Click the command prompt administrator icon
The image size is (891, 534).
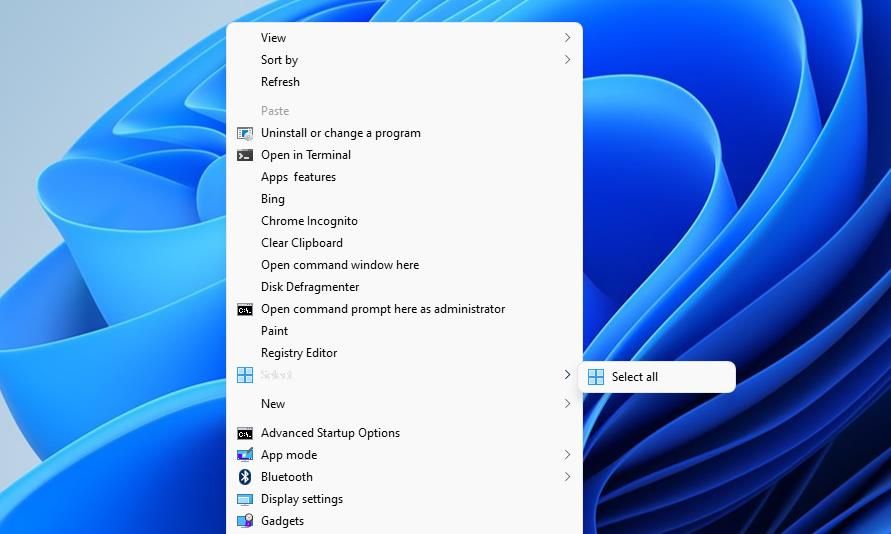coord(245,310)
